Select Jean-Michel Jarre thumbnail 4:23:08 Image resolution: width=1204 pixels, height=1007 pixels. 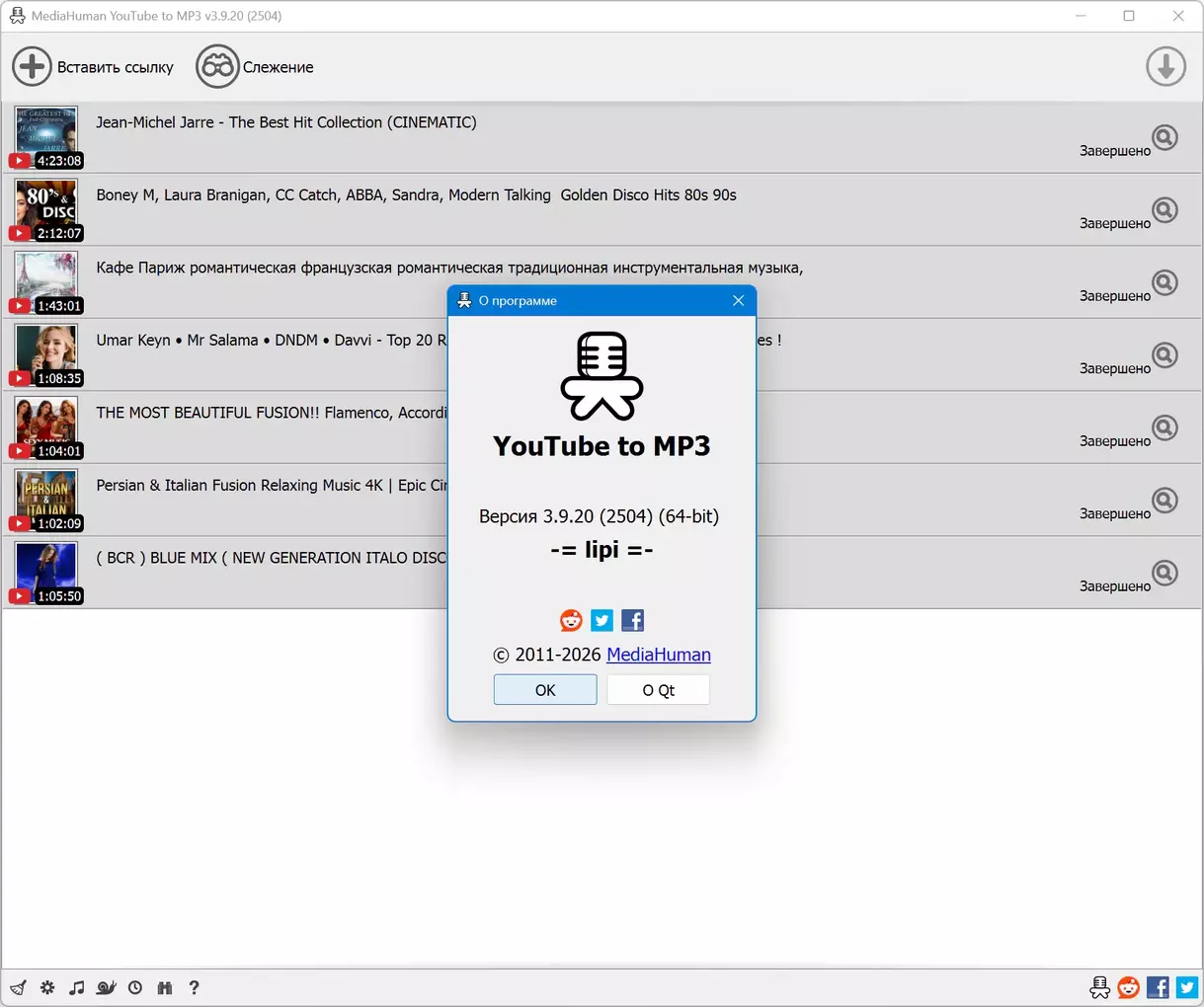click(x=45, y=137)
